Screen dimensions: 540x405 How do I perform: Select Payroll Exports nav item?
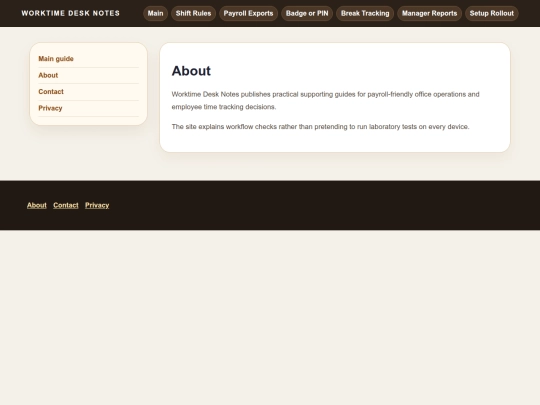tap(248, 13)
